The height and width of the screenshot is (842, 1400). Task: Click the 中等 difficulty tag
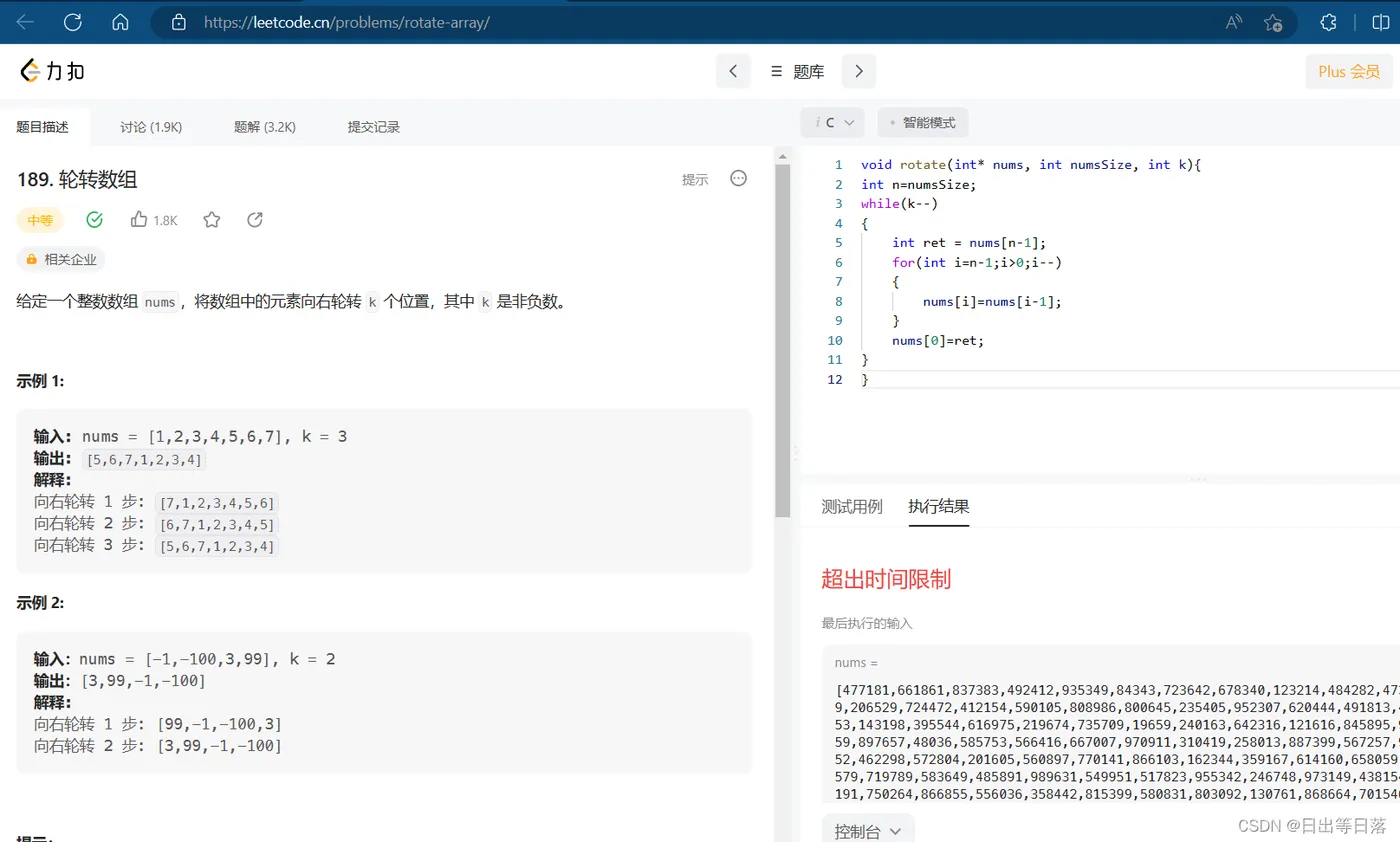[x=40, y=220]
